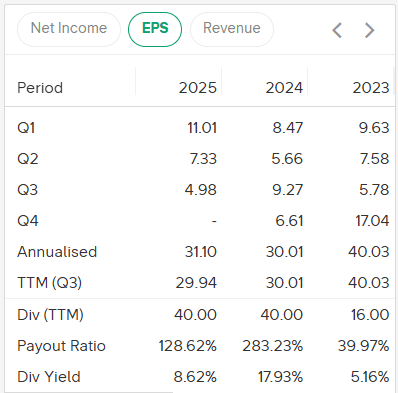Screen dimensions: 398x393
Task: Click TTM (Q3) 2023 value 40.03
Action: [369, 283]
